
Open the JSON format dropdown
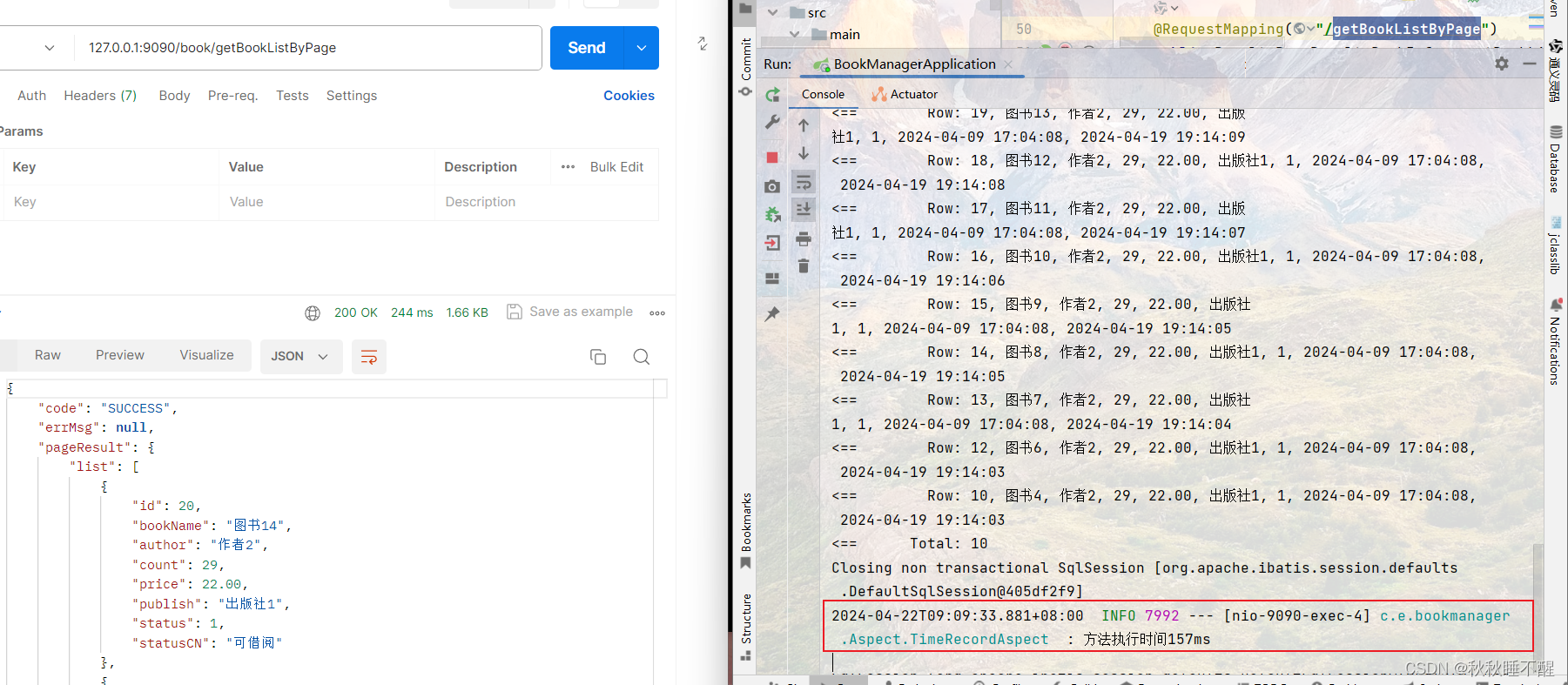click(299, 357)
